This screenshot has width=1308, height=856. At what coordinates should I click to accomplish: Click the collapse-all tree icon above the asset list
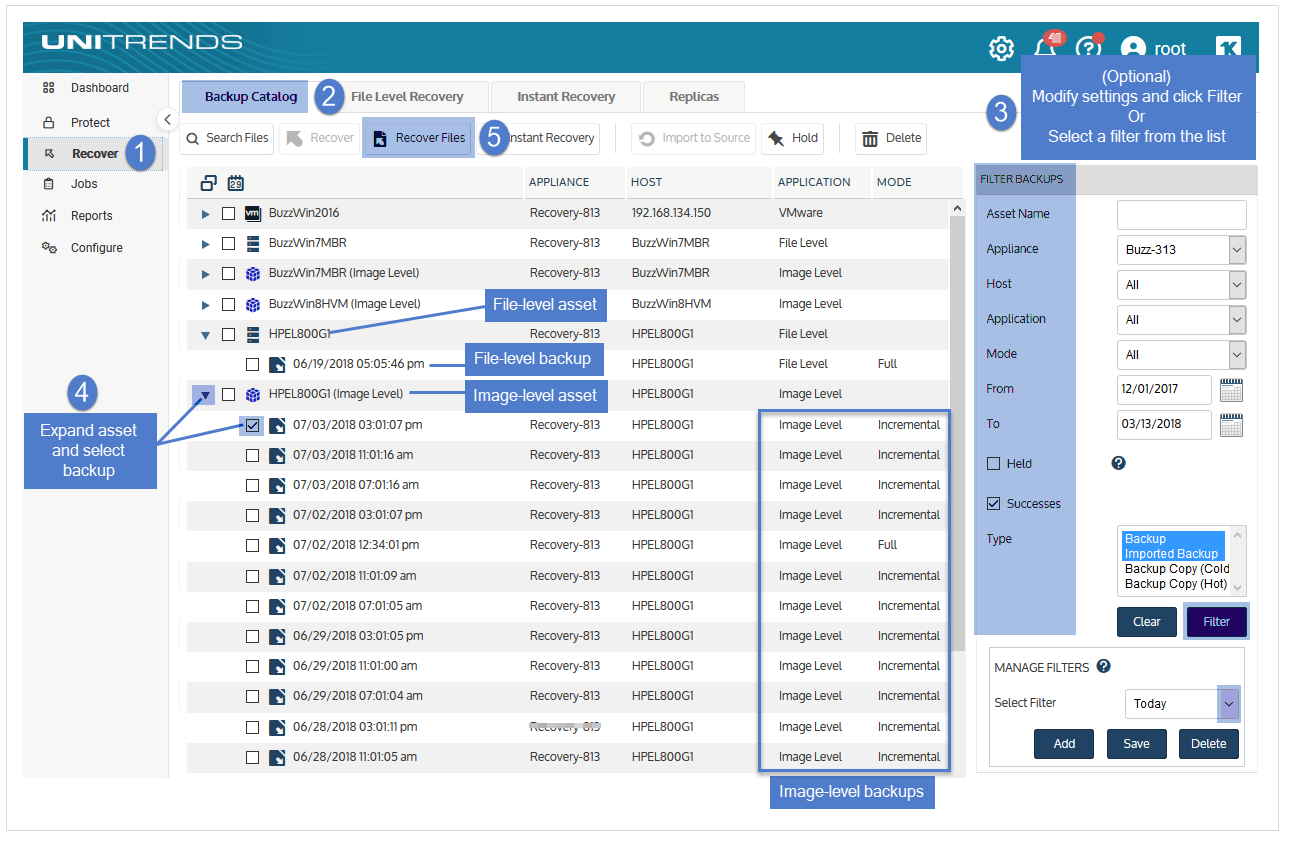(209, 183)
